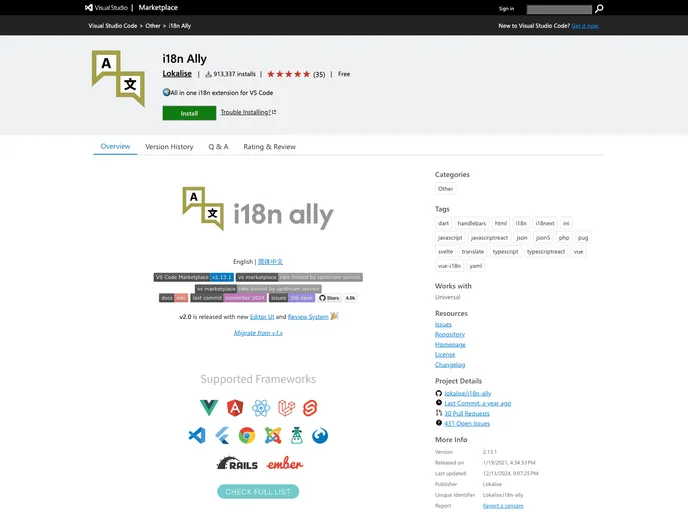The image size is (688, 512).
Task: Open the lokalise/i18n-ally GitHub link
Action: [468, 394]
